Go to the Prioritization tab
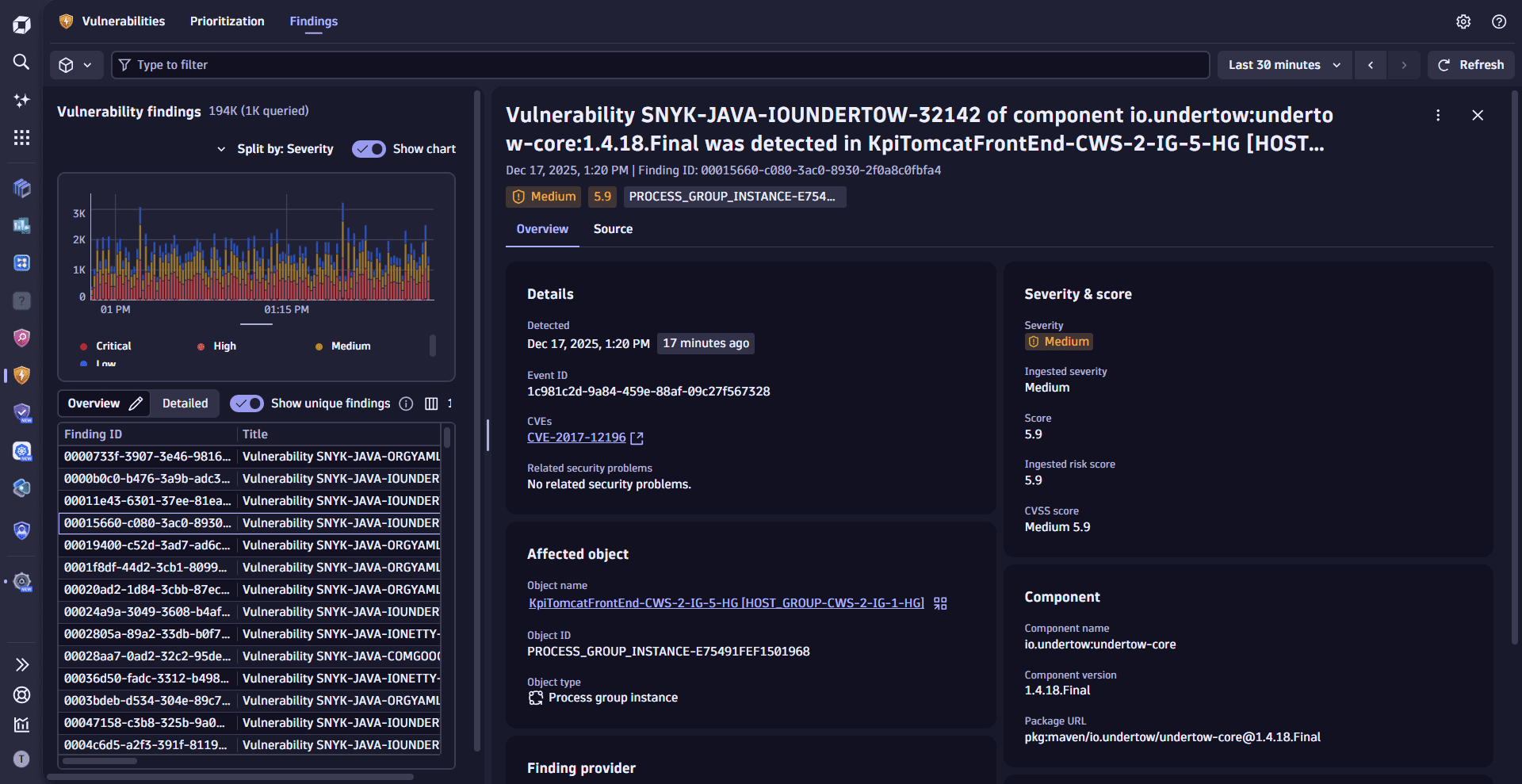Screen dimensions: 1522x784 [227, 21]
